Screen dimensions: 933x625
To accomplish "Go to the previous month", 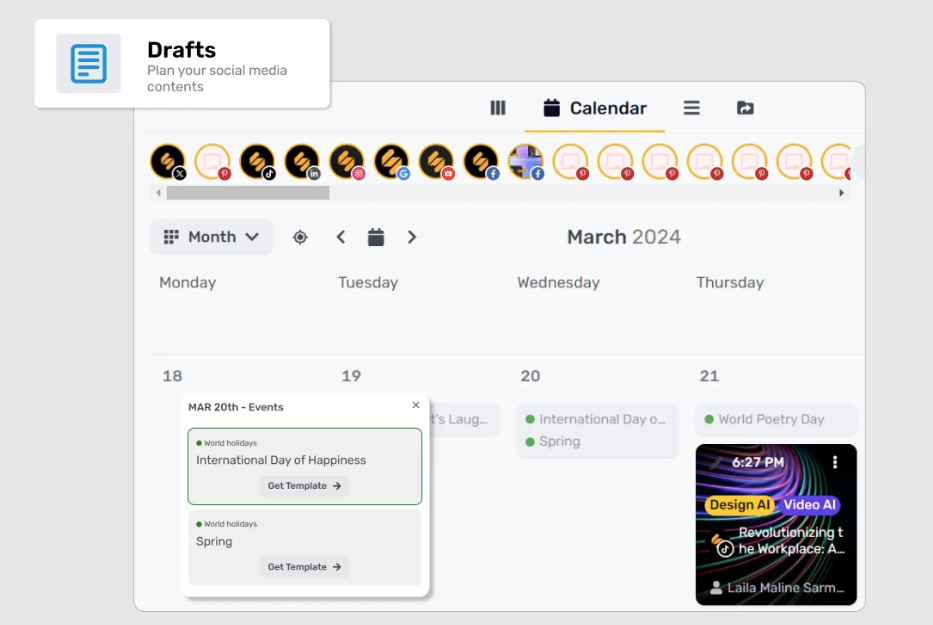I will 341,237.
